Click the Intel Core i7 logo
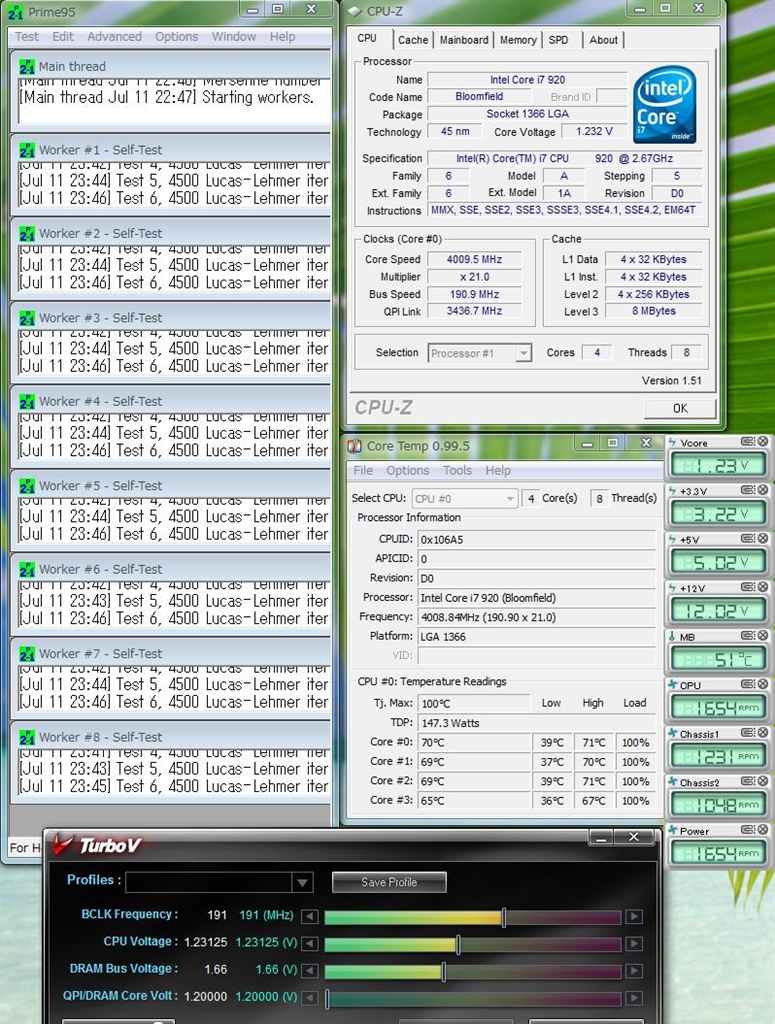The width and height of the screenshot is (775, 1024). (664, 105)
